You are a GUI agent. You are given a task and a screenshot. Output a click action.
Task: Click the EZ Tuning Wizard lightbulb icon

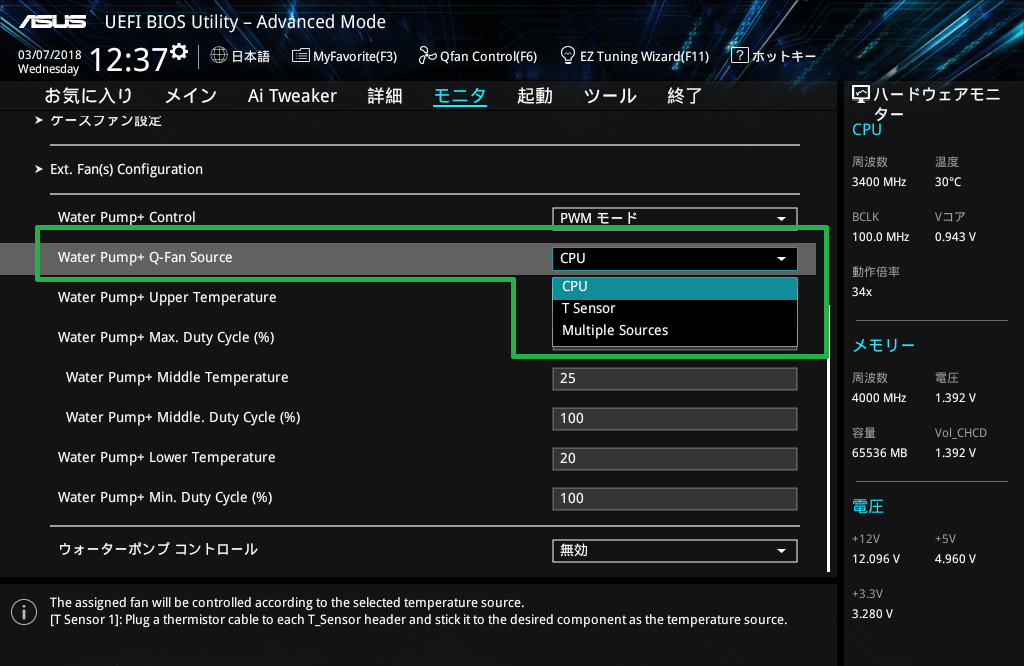coord(568,56)
